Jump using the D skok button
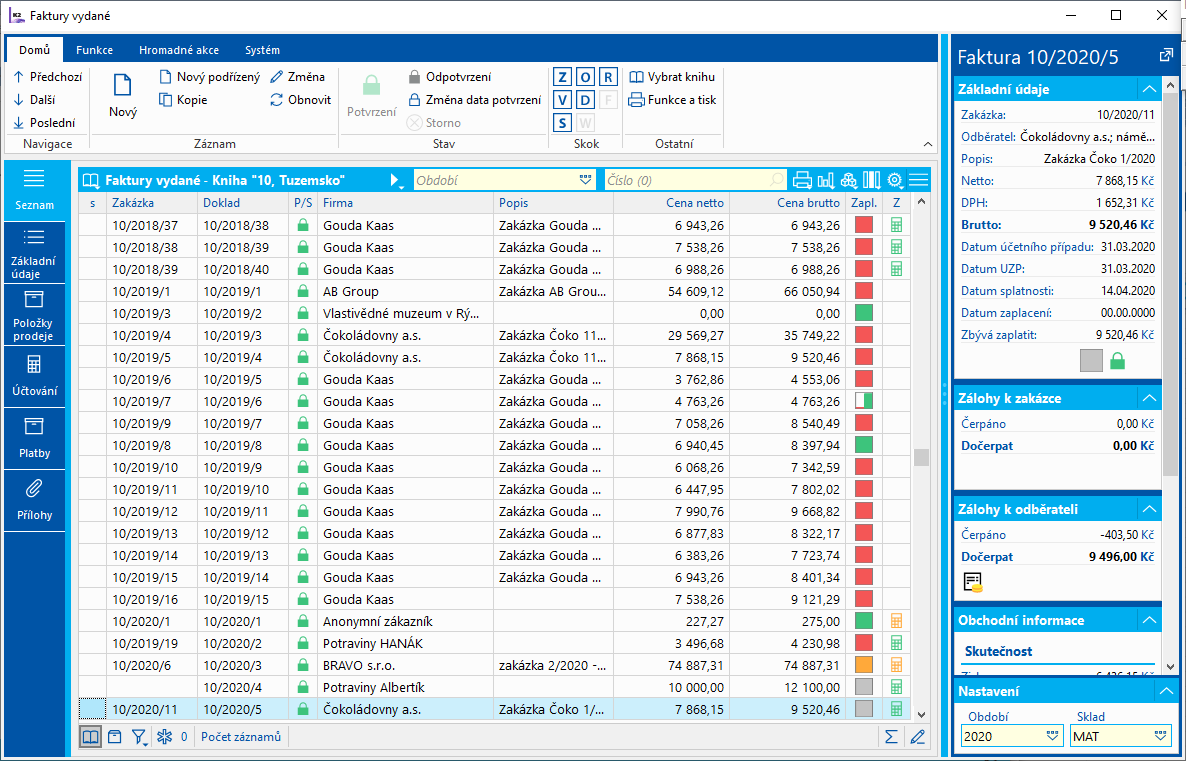Viewport: 1186px width, 761px height. click(x=585, y=100)
